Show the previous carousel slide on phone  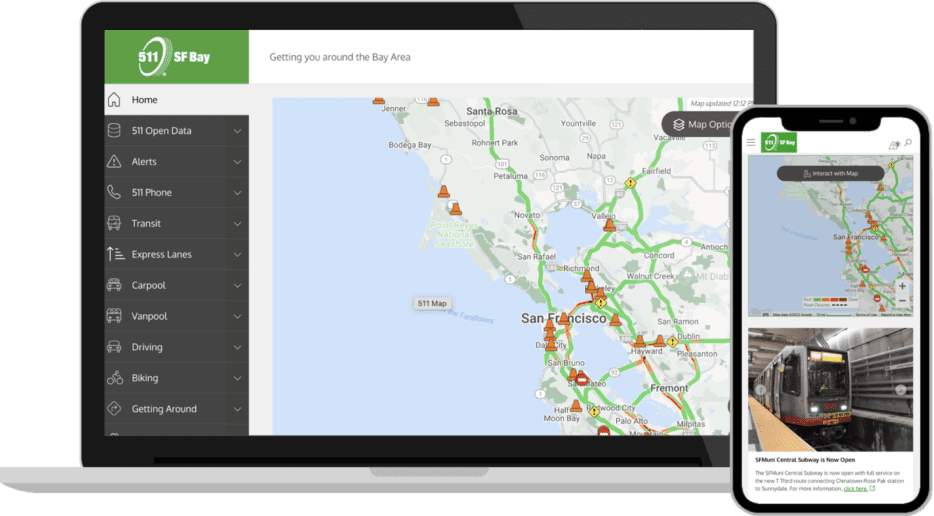761,390
